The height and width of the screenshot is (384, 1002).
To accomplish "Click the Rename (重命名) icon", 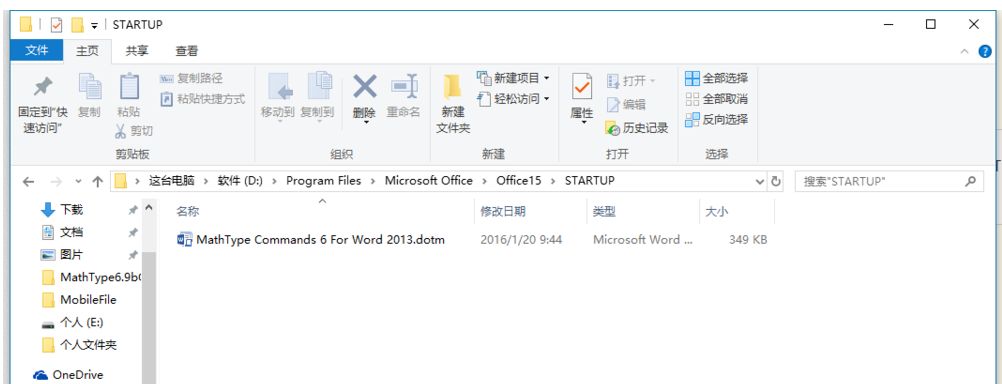I will tap(404, 86).
